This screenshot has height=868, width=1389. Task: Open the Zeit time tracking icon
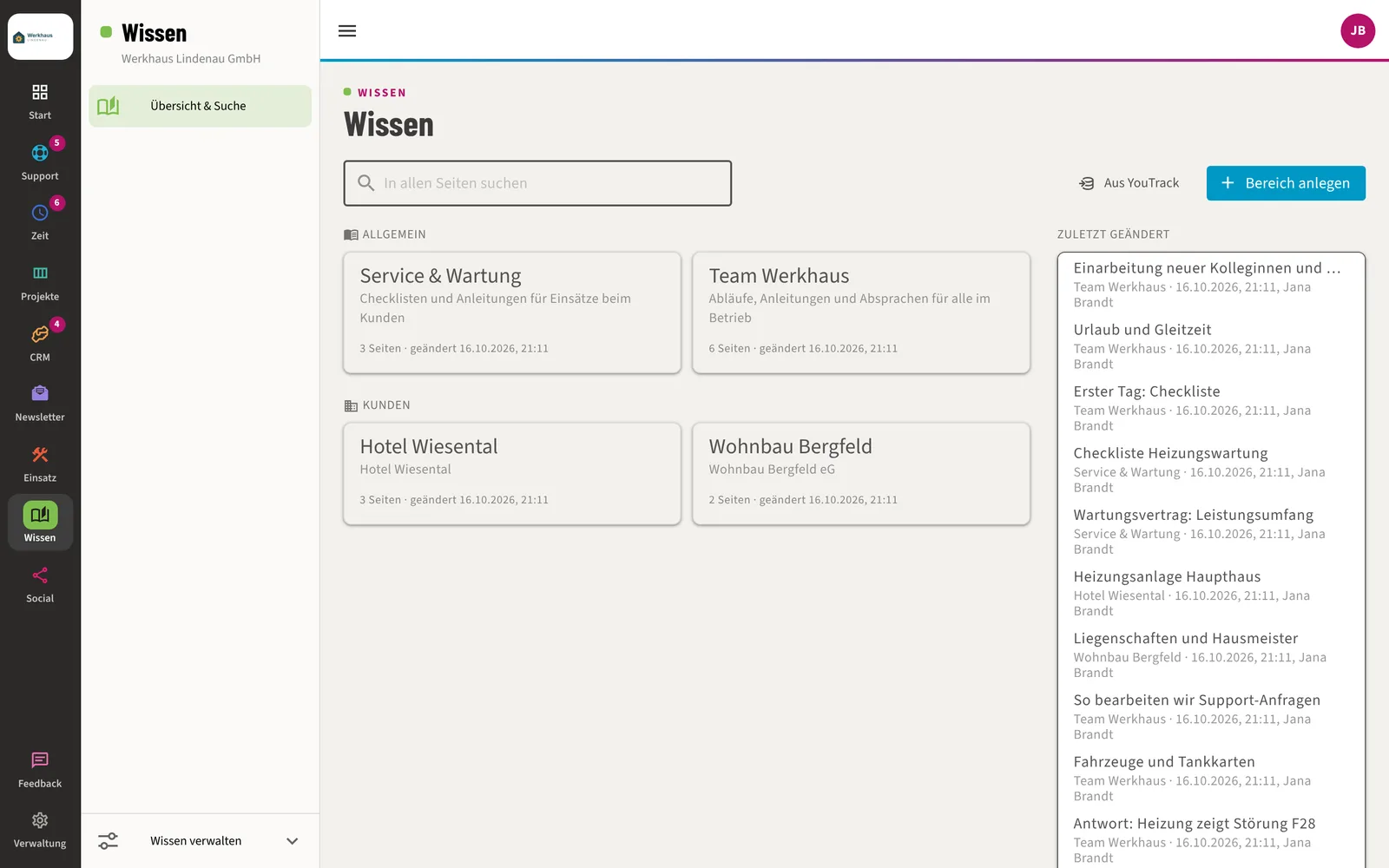tap(40, 213)
